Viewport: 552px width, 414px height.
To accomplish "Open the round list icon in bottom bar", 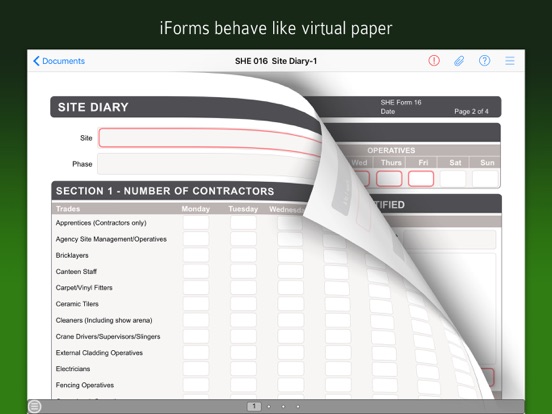I will click(x=34, y=406).
